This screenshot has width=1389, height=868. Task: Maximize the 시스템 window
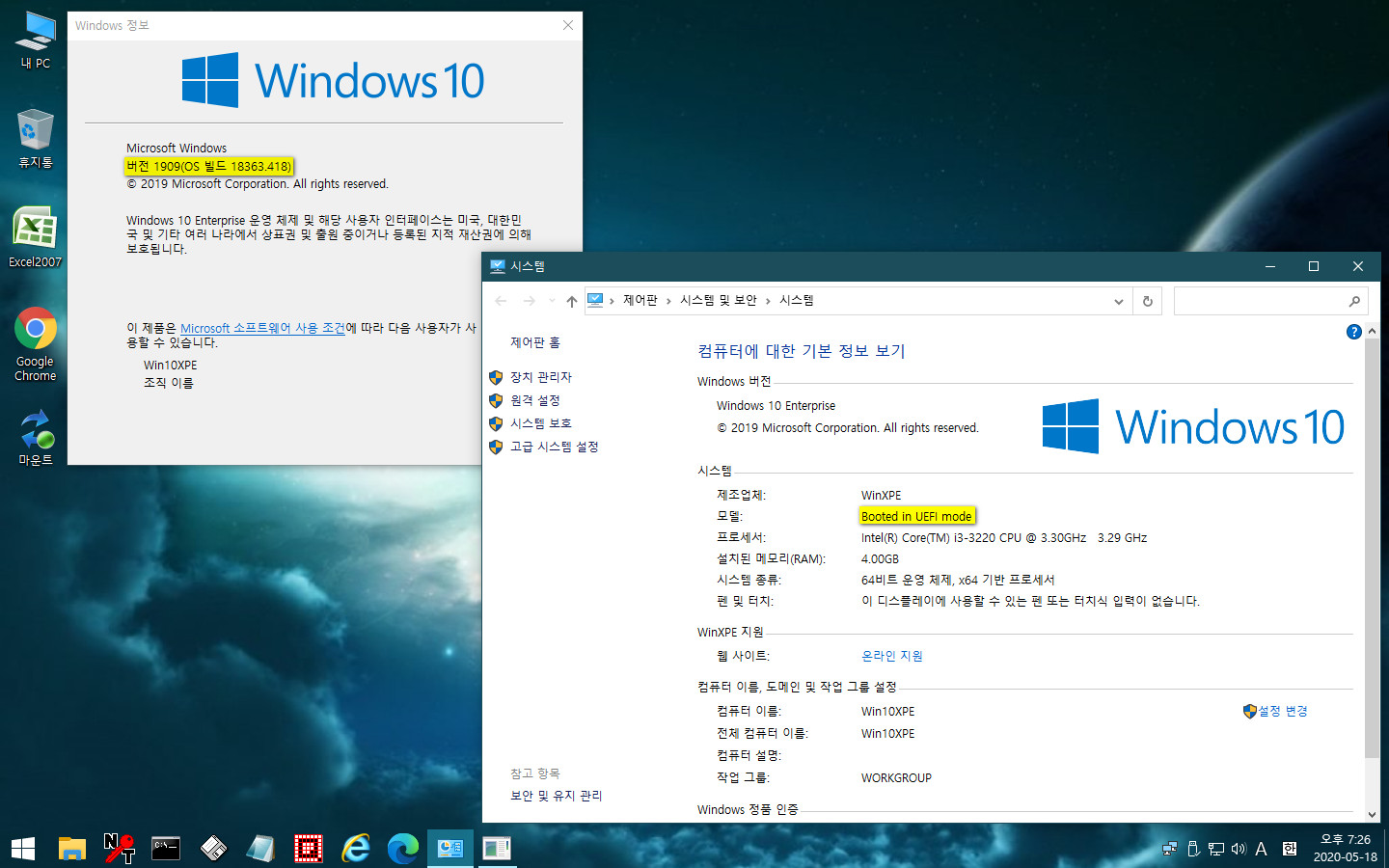click(1314, 266)
